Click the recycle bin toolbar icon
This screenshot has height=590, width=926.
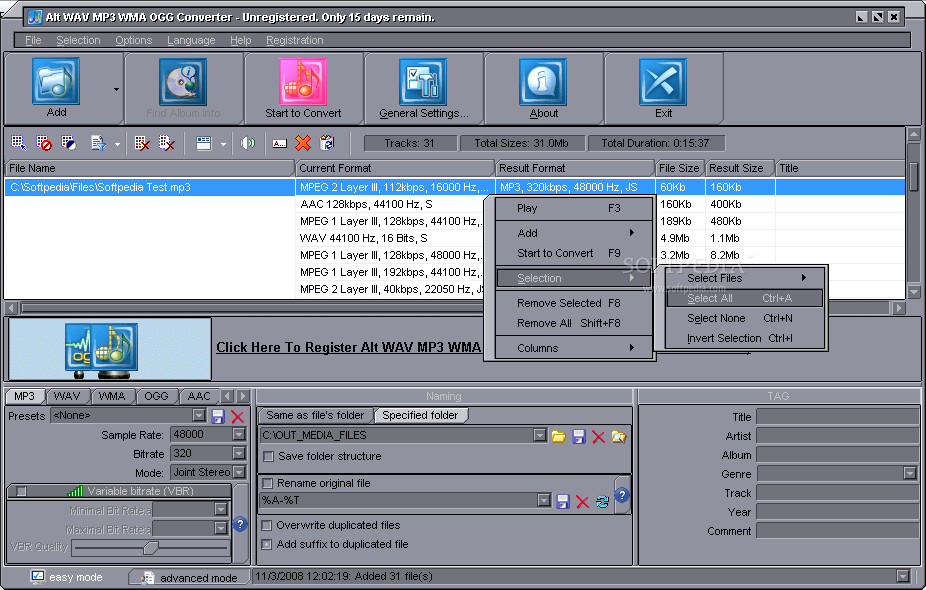pyautogui.click(x=327, y=143)
